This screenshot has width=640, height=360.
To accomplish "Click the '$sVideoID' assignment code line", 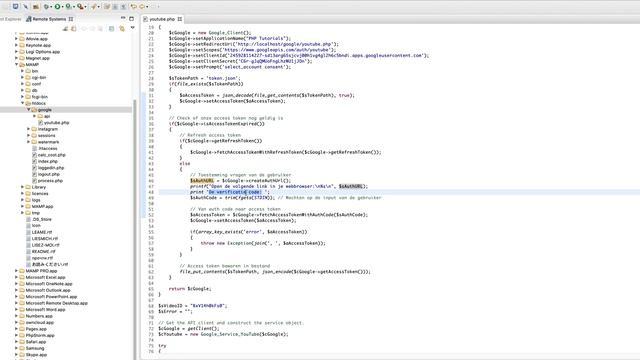I will (193, 306).
